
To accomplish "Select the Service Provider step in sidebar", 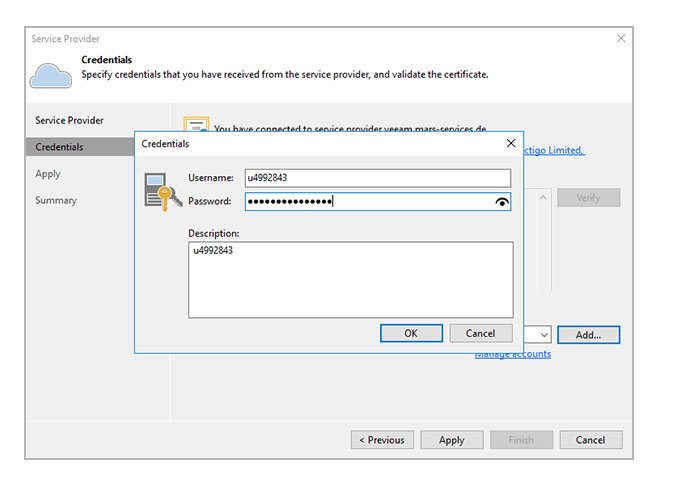I will 70,120.
